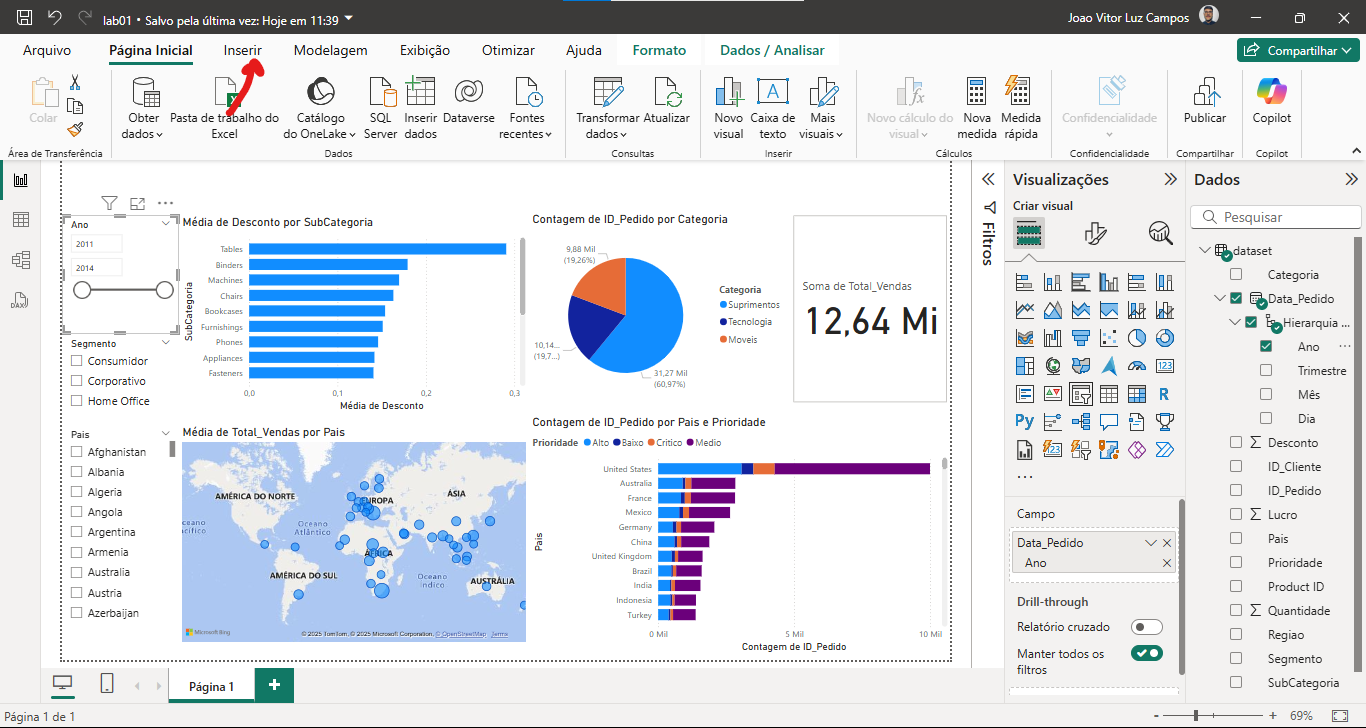The height and width of the screenshot is (728, 1366).
Task: Select the gauge visual type
Action: [x=1137, y=366]
